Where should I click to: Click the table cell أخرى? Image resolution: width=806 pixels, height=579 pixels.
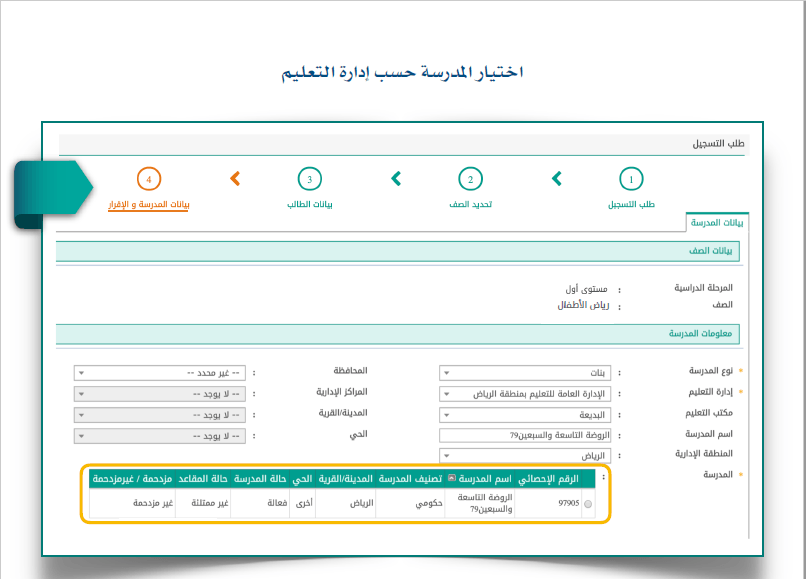click(x=304, y=503)
